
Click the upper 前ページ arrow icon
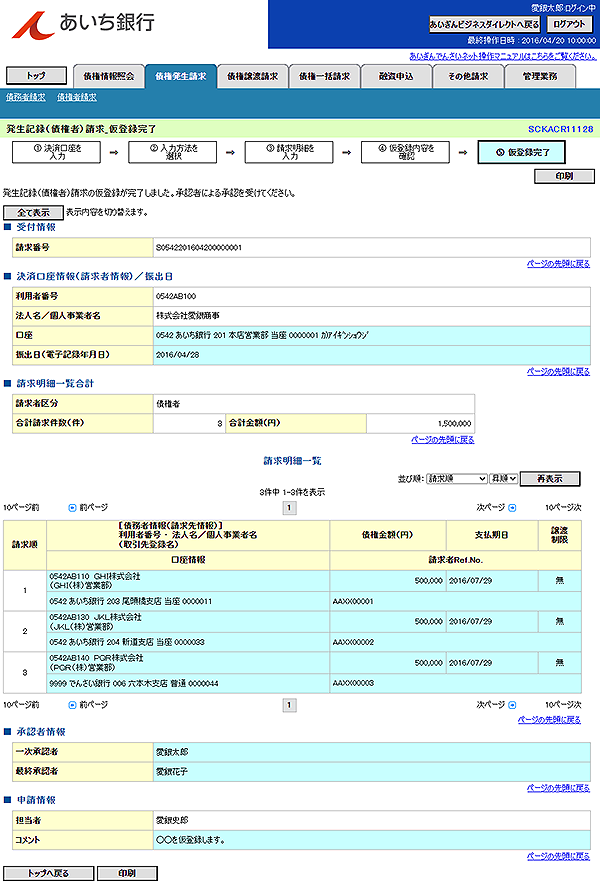coord(72,508)
